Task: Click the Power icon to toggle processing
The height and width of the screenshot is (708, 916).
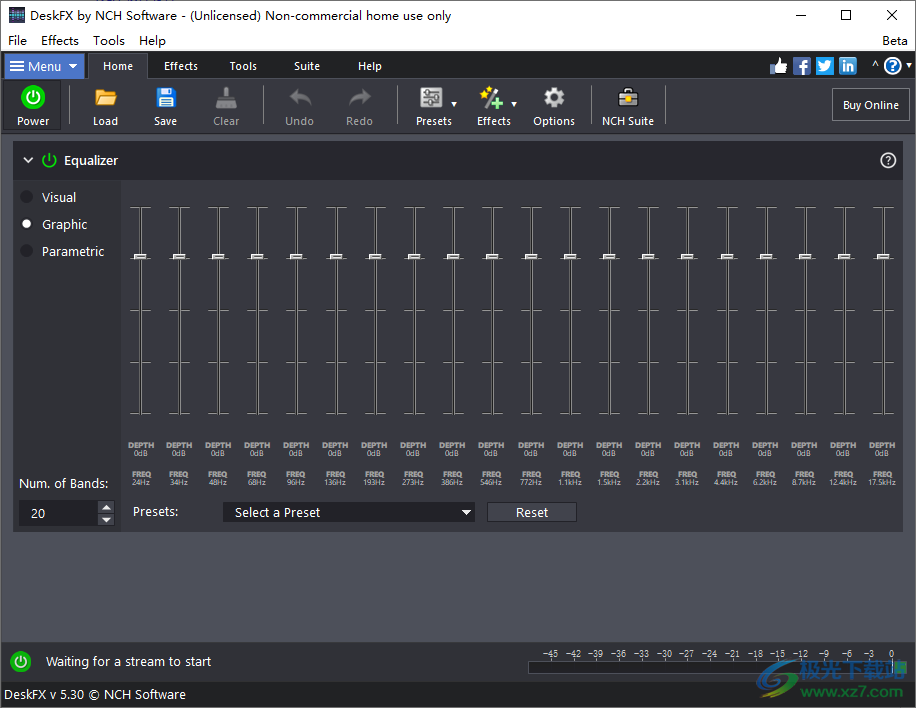Action: tap(32, 97)
